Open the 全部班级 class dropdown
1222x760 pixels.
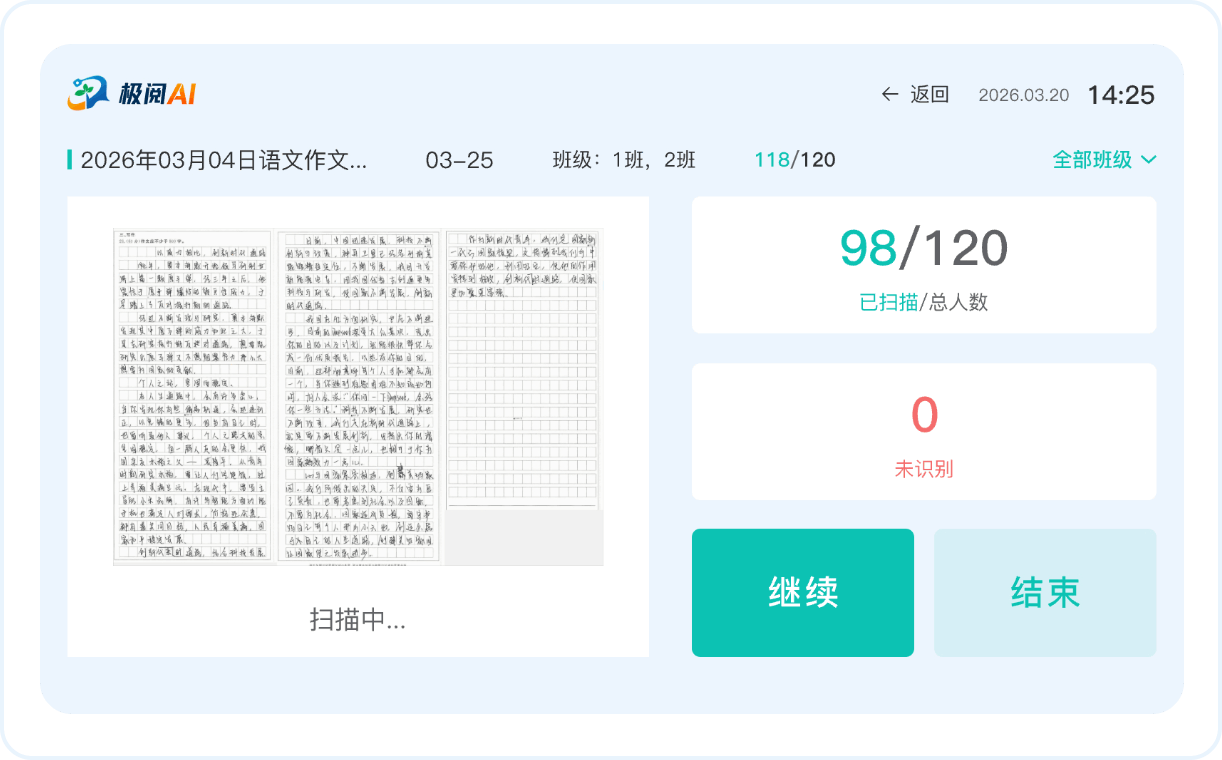pyautogui.click(x=1104, y=159)
